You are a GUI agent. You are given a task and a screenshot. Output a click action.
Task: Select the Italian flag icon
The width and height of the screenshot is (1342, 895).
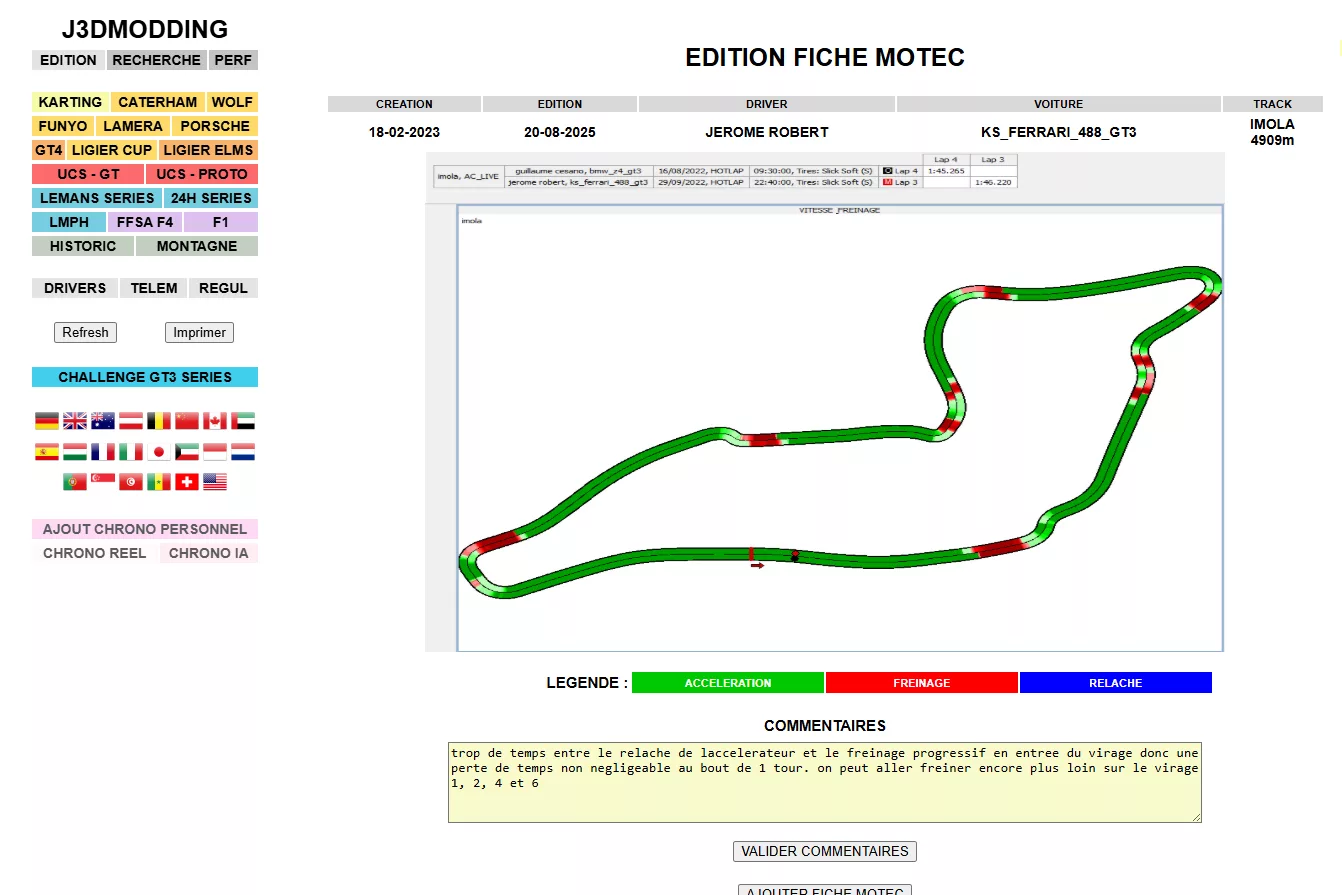tap(131, 452)
